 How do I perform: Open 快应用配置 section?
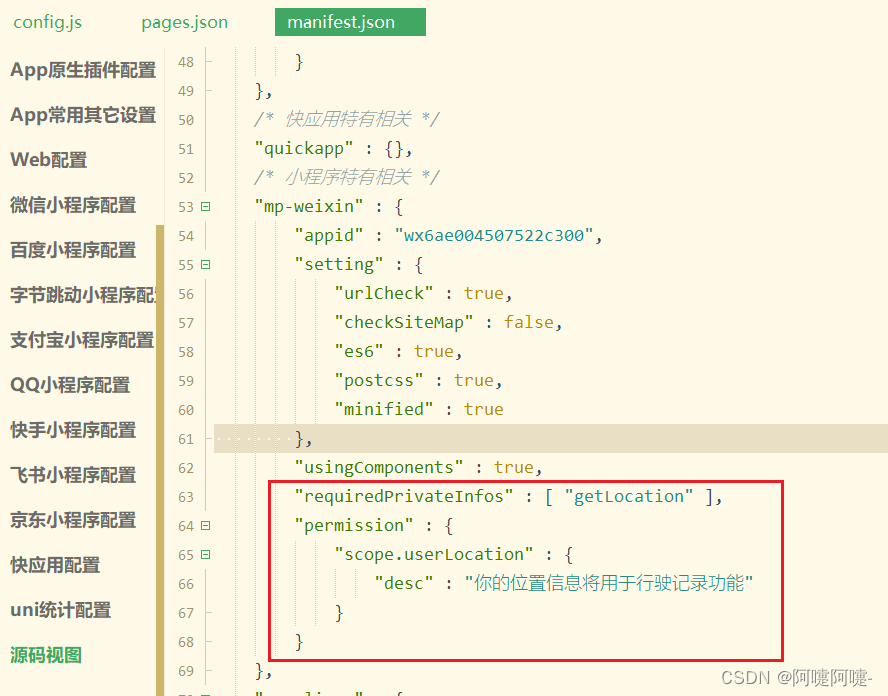[x=55, y=565]
